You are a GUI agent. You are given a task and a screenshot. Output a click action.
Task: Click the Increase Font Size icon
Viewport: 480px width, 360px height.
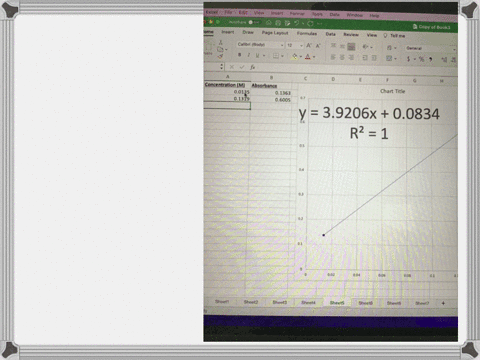(x=309, y=46)
